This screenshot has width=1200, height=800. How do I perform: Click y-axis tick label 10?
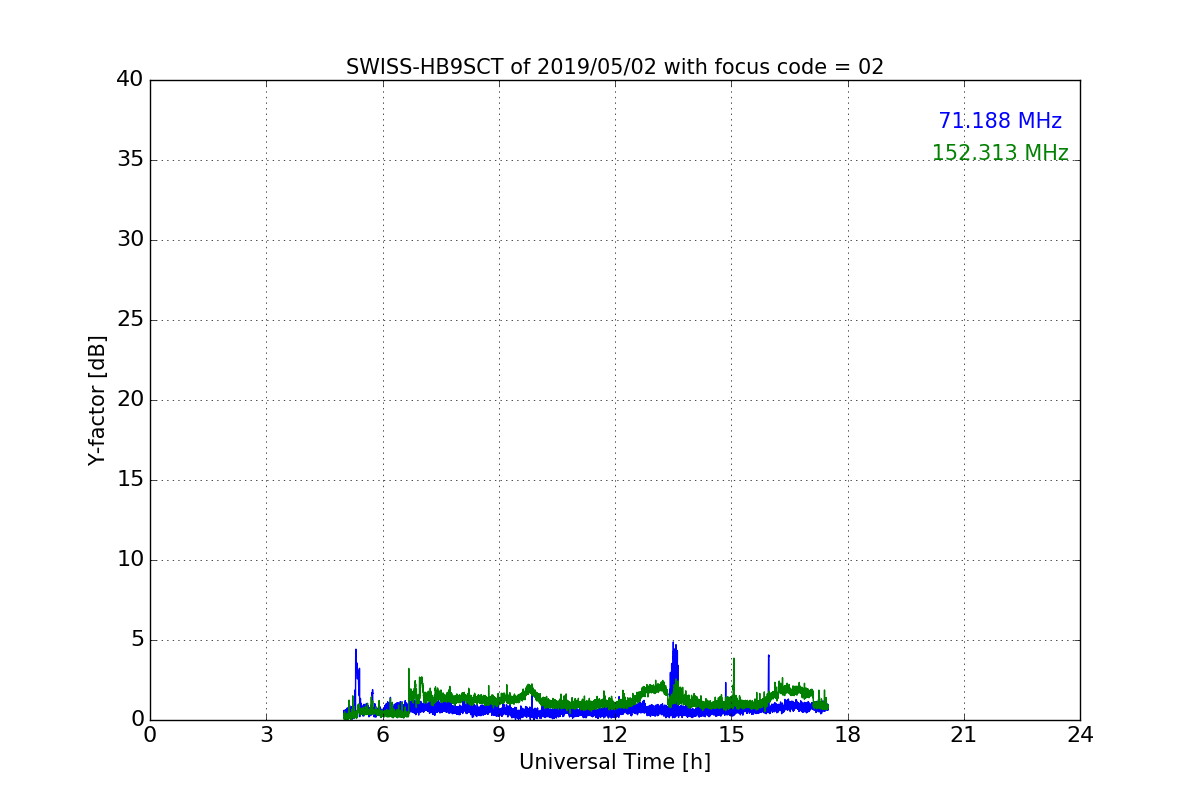pos(130,560)
